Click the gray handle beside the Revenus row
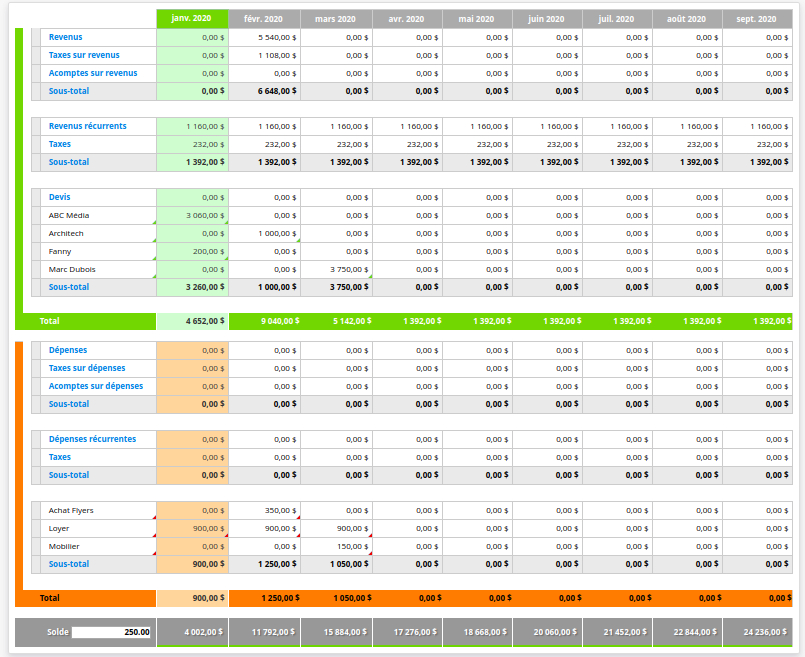This screenshot has height=657, width=805. pos(36,37)
